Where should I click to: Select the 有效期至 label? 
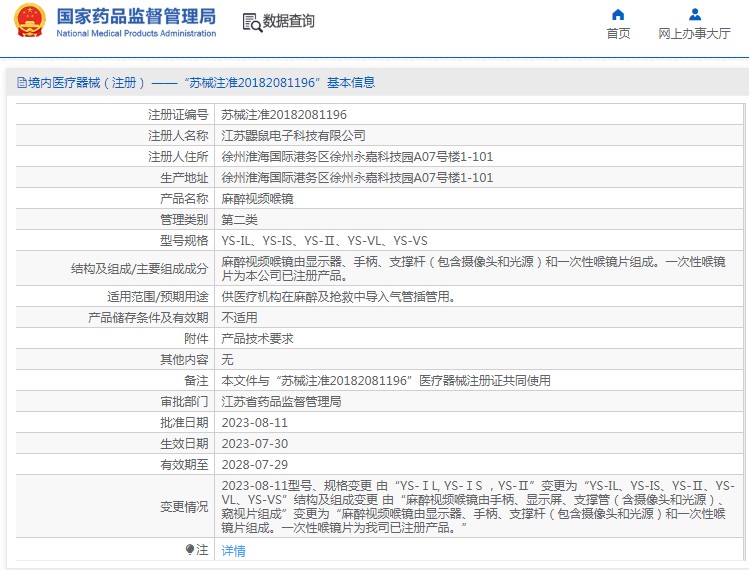pos(184,465)
